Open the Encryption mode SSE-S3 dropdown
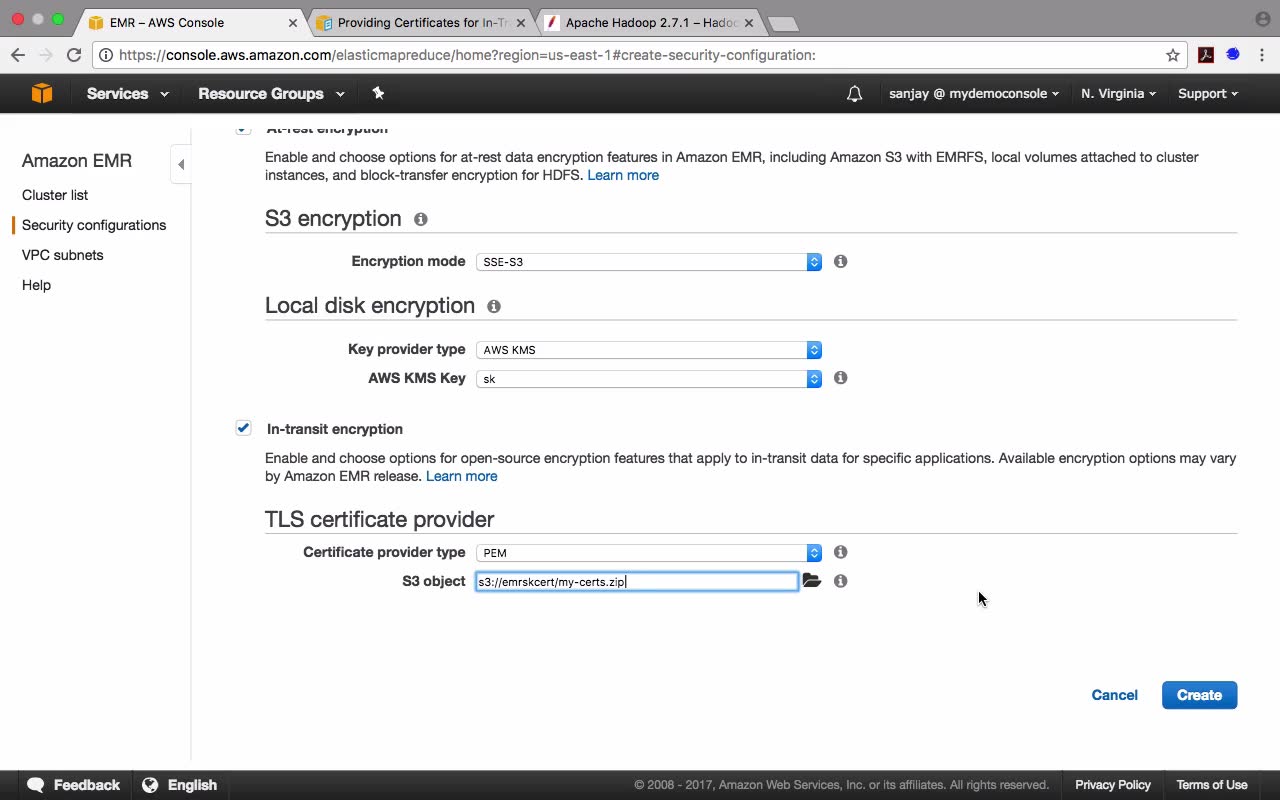The image size is (1280, 800). coord(649,262)
